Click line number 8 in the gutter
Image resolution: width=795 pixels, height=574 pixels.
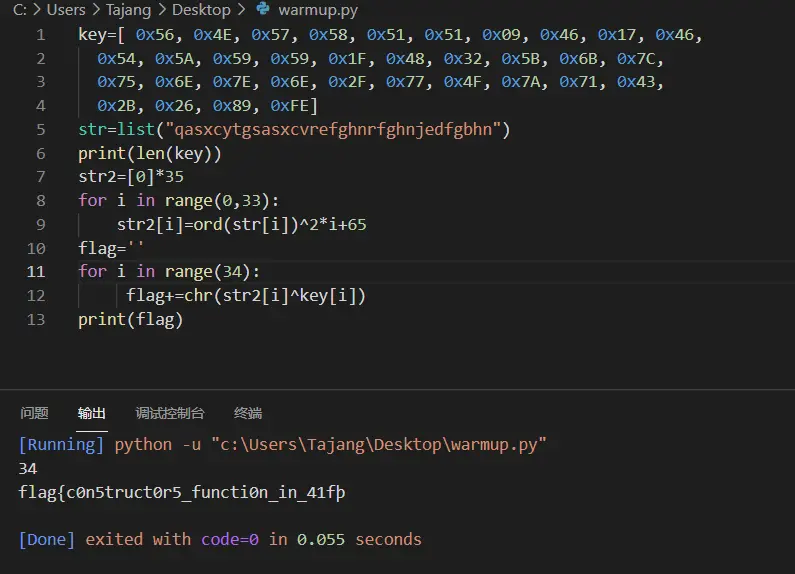tap(40, 201)
